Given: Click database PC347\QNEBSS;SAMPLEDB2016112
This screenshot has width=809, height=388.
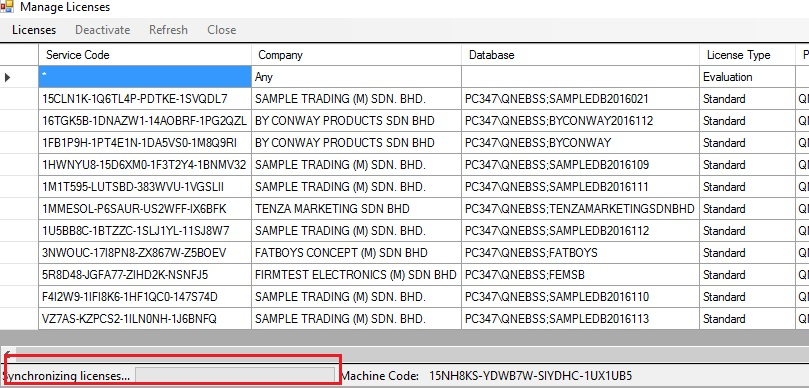Looking at the screenshot, I should 580,231.
